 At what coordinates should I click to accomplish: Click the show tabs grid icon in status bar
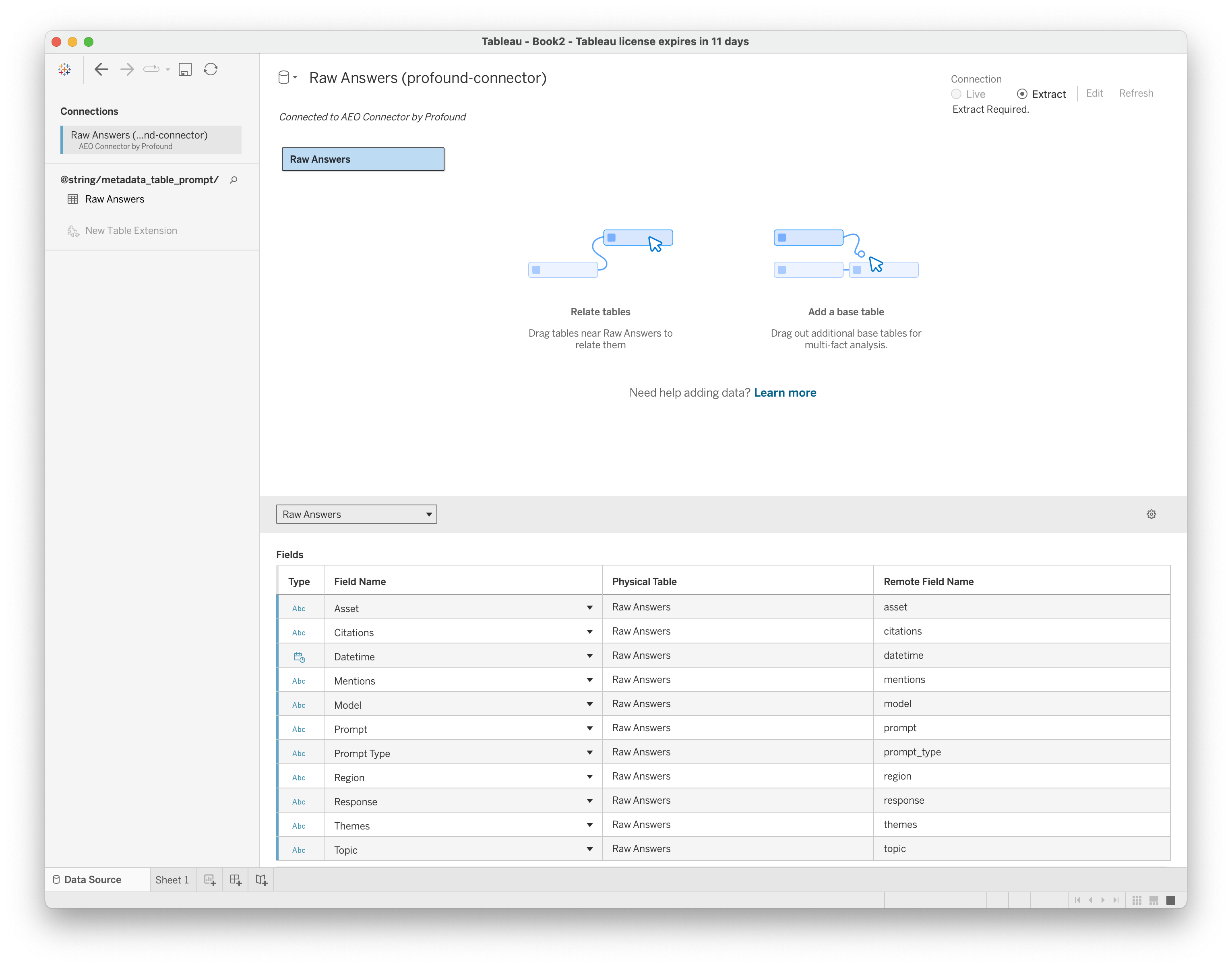pos(1137,901)
